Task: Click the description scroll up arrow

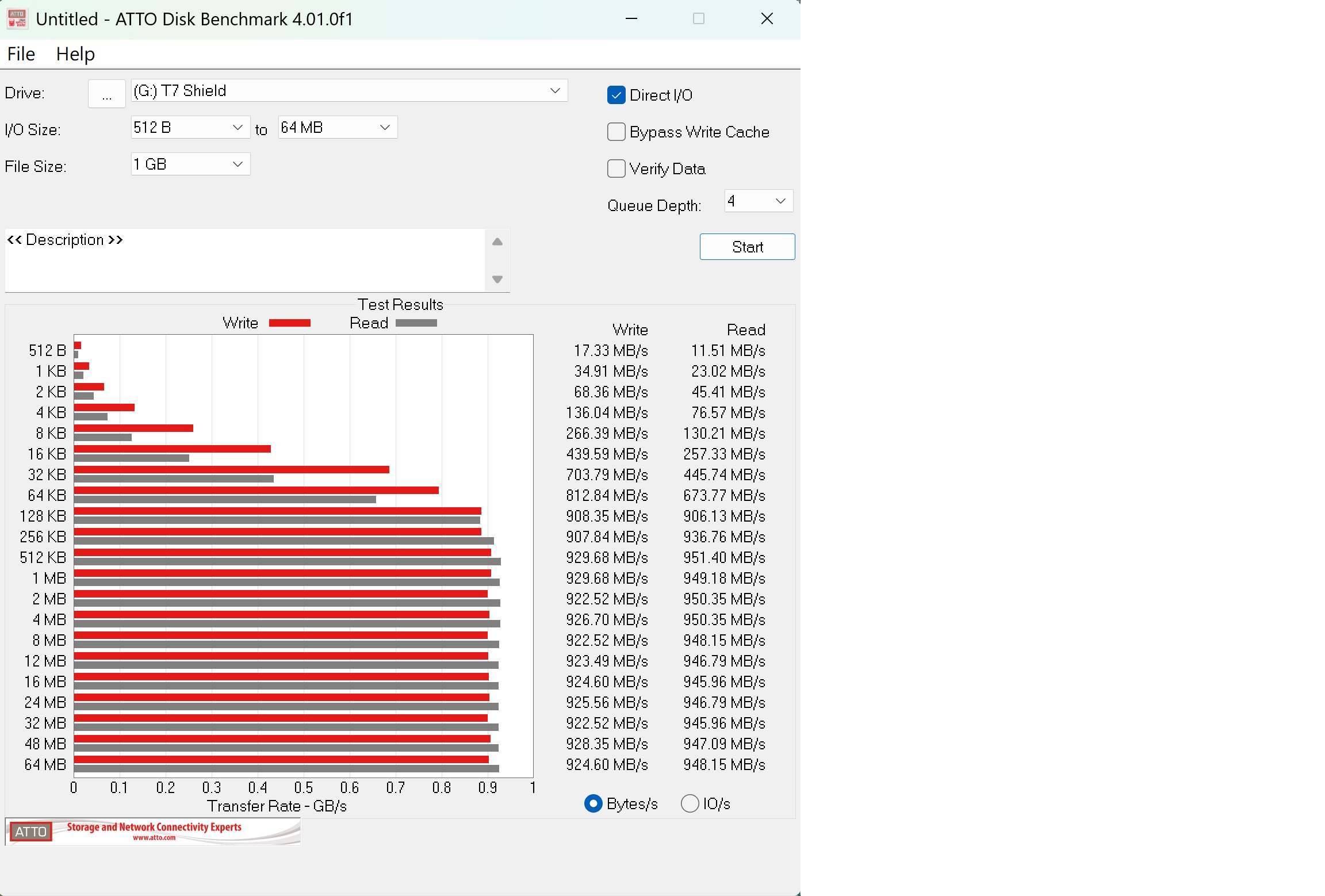Action: 497,242
